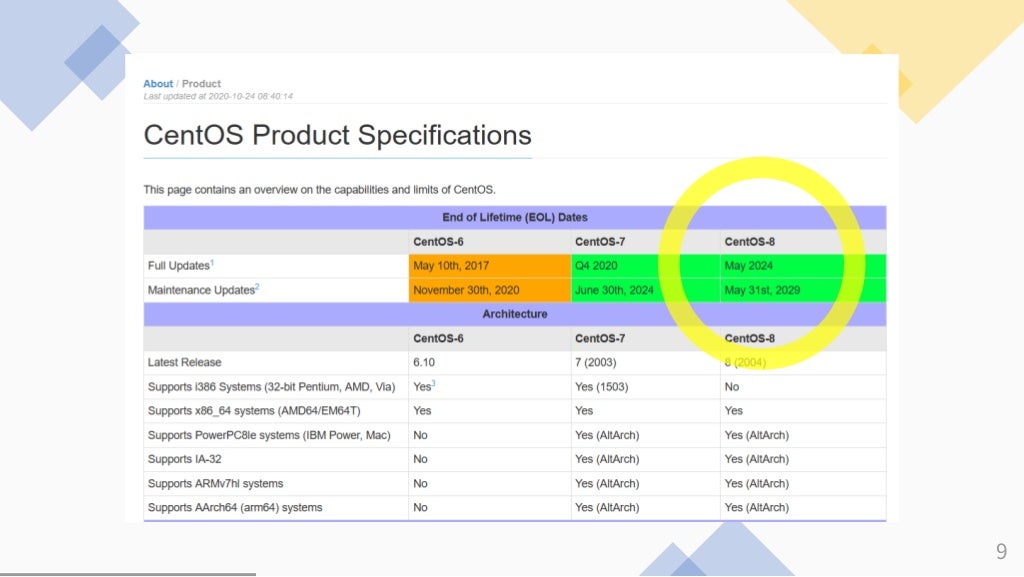Click the Architecture section header
Screen dimensions: 1024x577
point(515,314)
